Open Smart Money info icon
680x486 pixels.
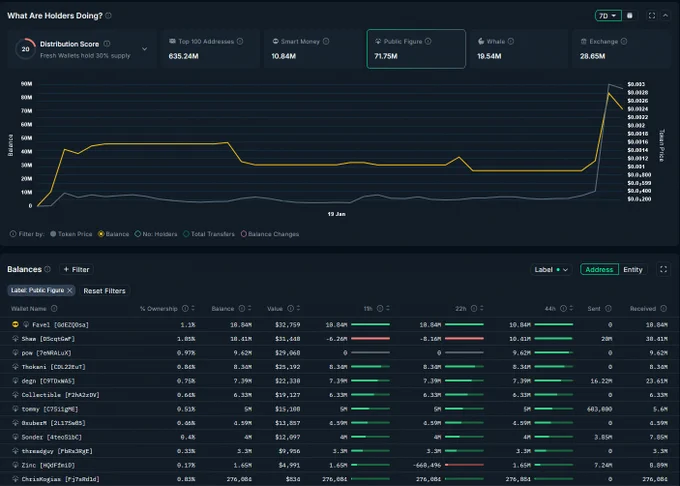tap(326, 41)
